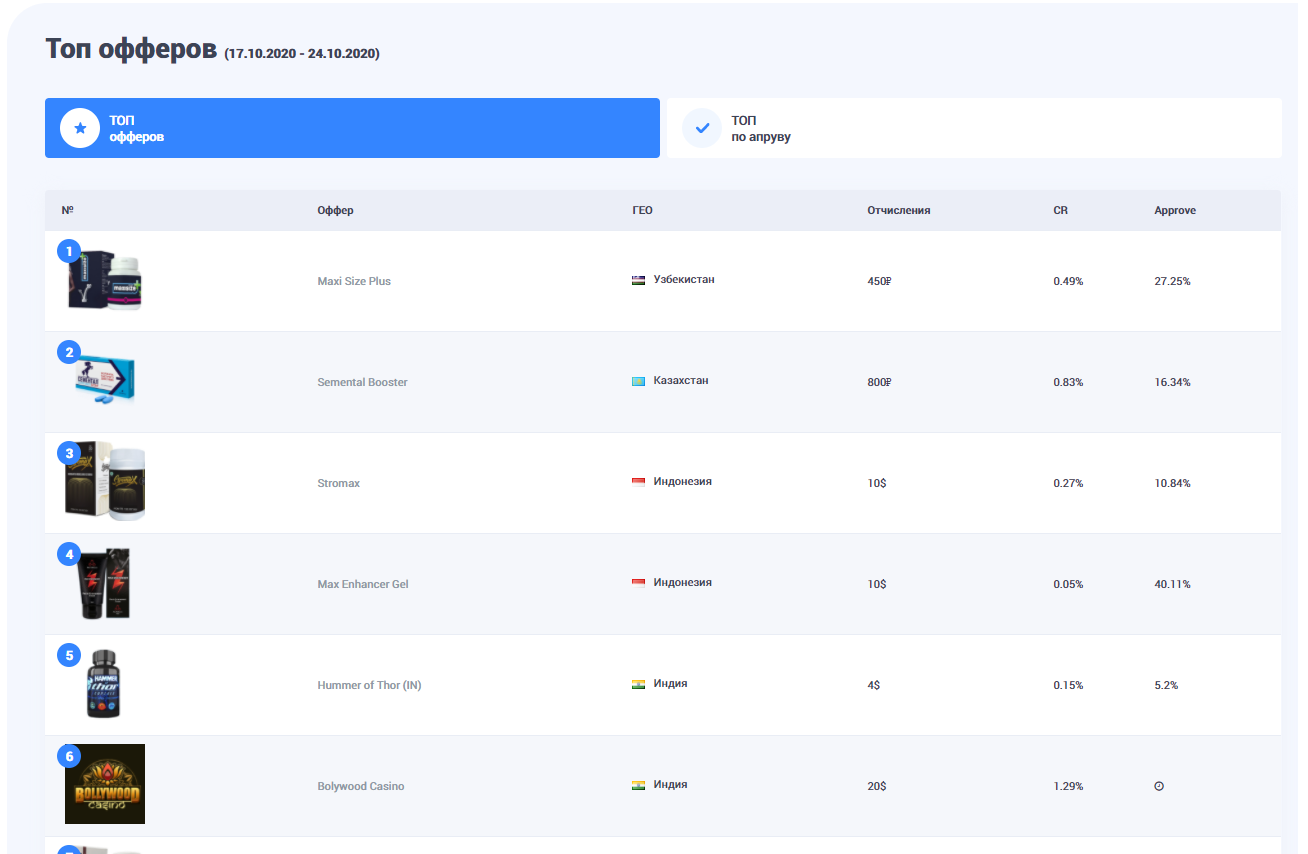
Task: Select the Казахстан geo text
Action: coord(681,380)
